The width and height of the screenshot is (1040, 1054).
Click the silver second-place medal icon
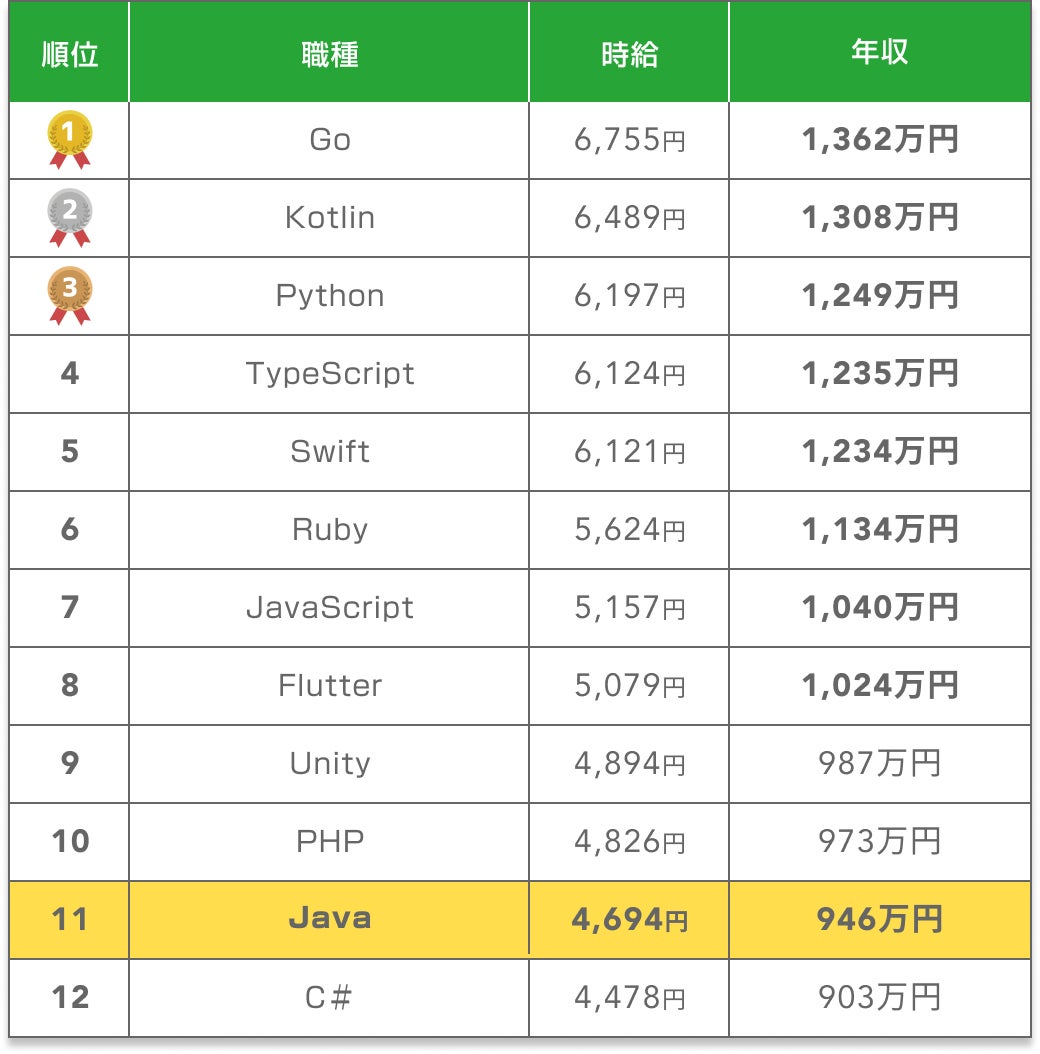tap(70, 217)
